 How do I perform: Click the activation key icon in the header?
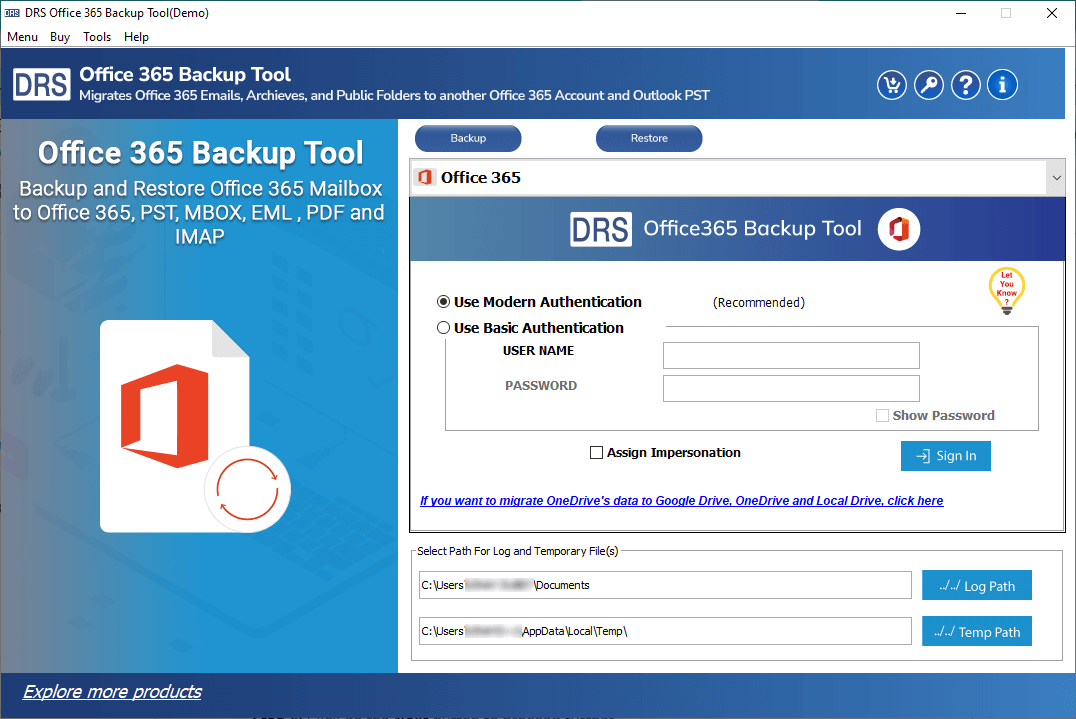(928, 85)
